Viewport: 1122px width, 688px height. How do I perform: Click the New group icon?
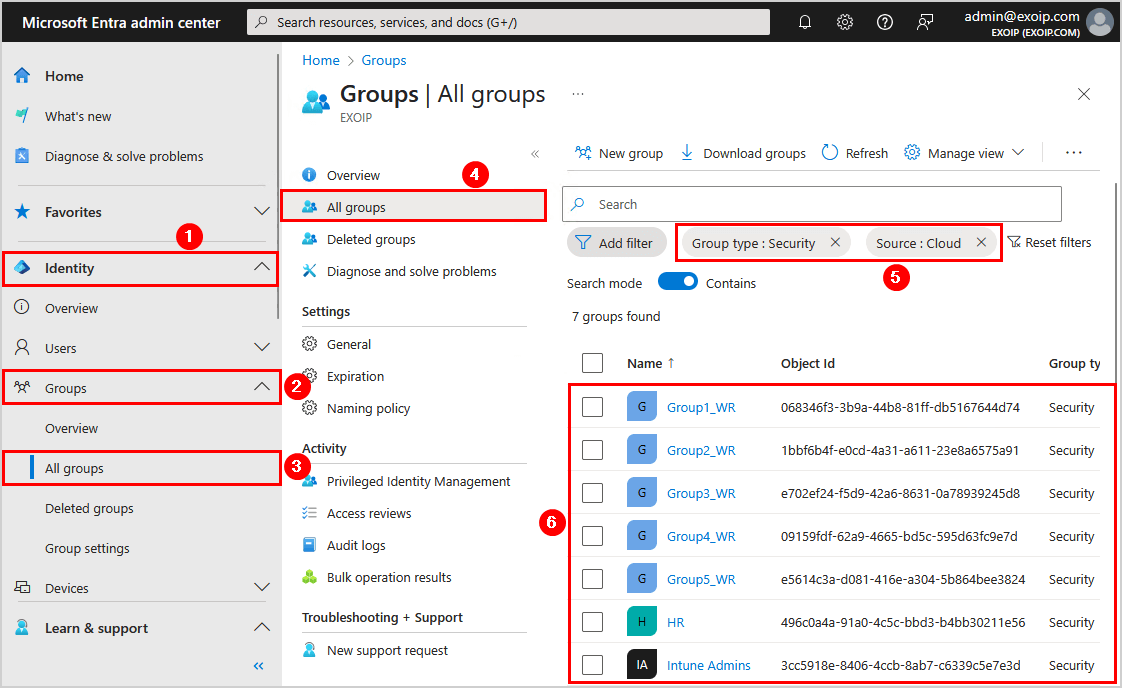point(583,153)
